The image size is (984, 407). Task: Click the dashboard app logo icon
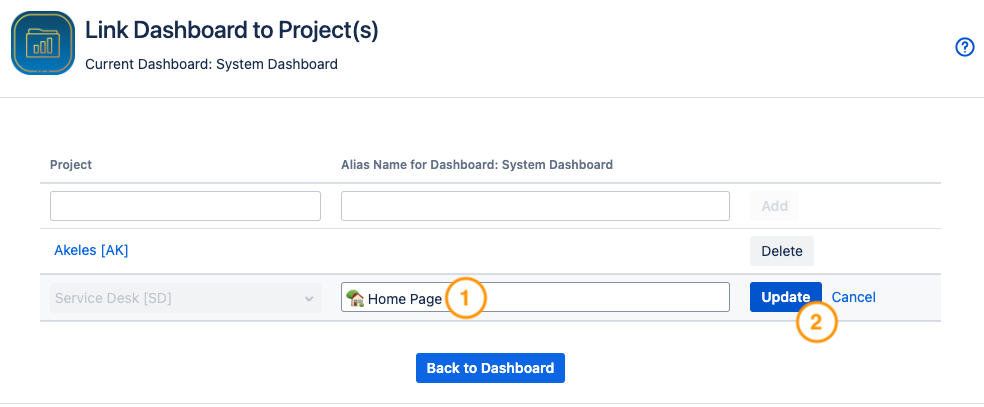click(43, 44)
